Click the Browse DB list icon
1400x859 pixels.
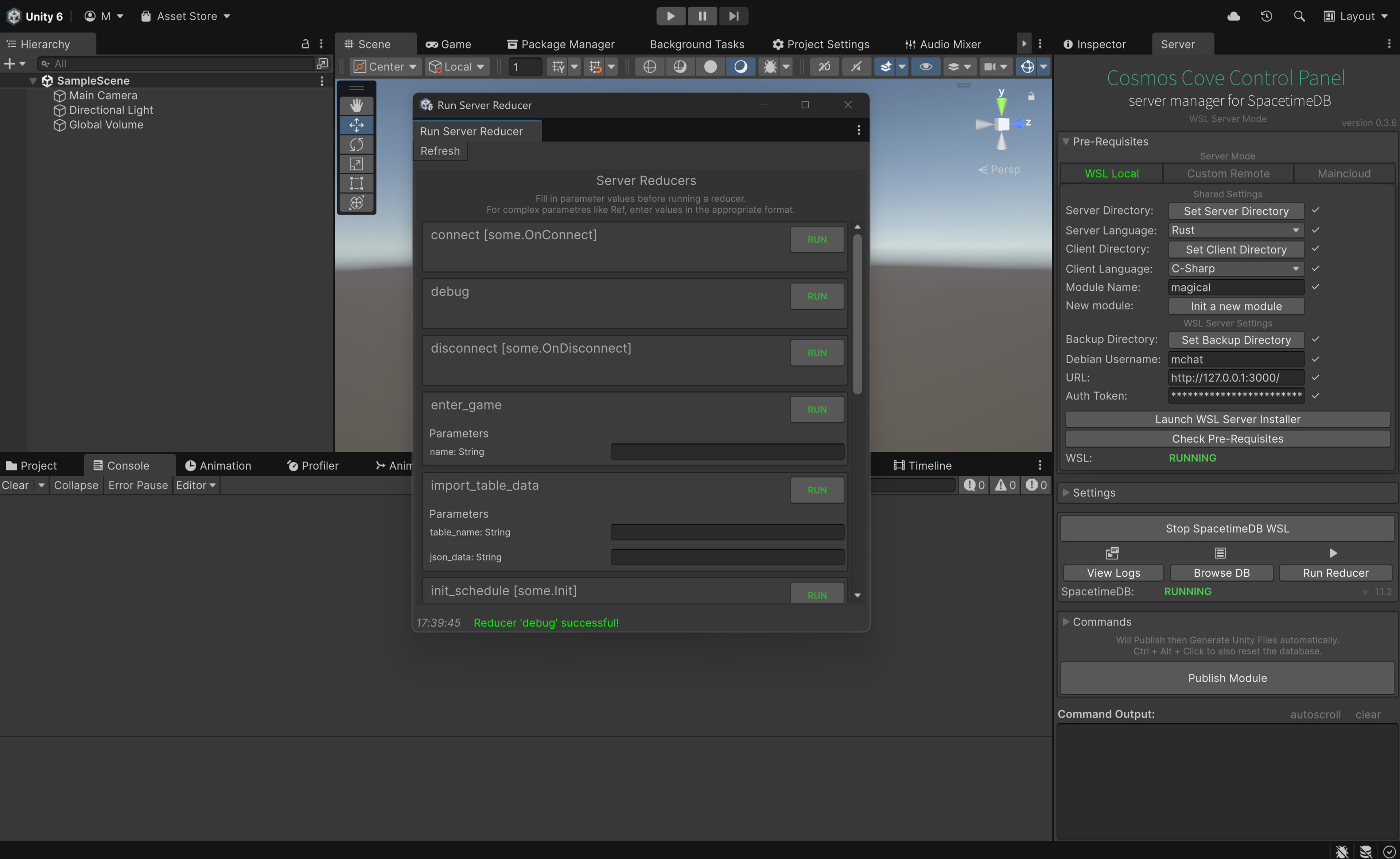(1221, 553)
